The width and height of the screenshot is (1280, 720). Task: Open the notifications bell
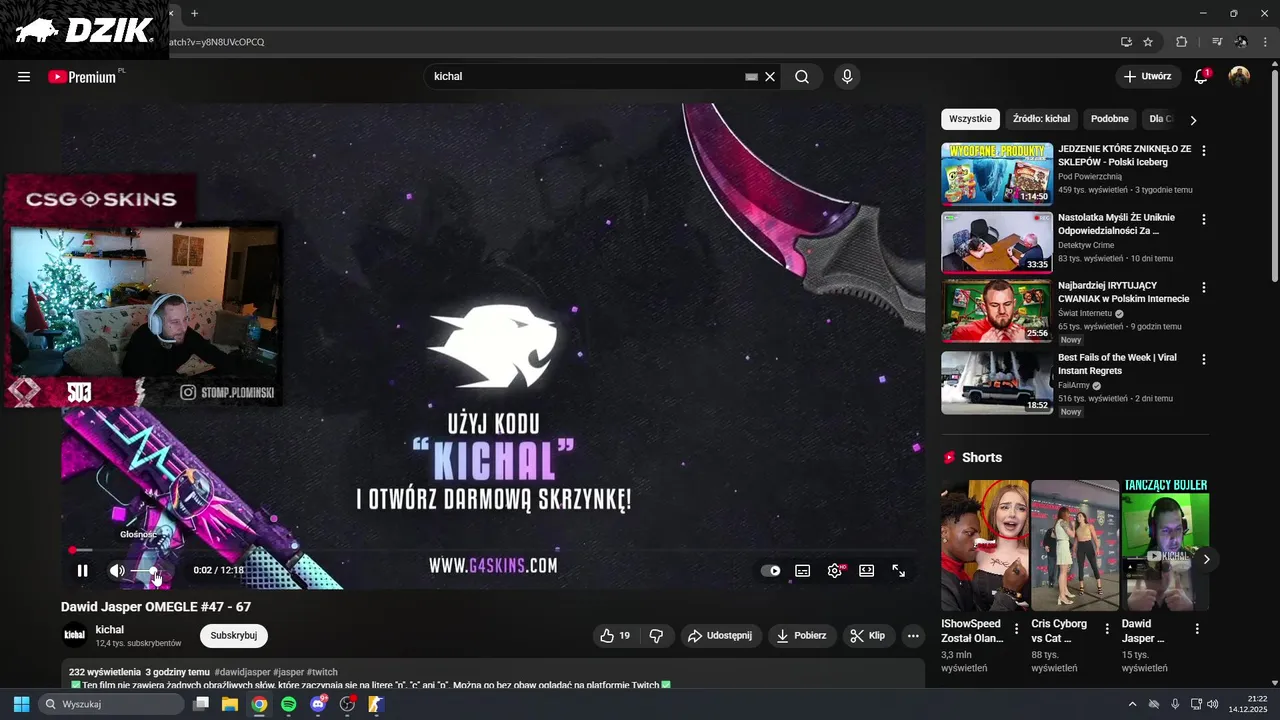pos(1201,77)
